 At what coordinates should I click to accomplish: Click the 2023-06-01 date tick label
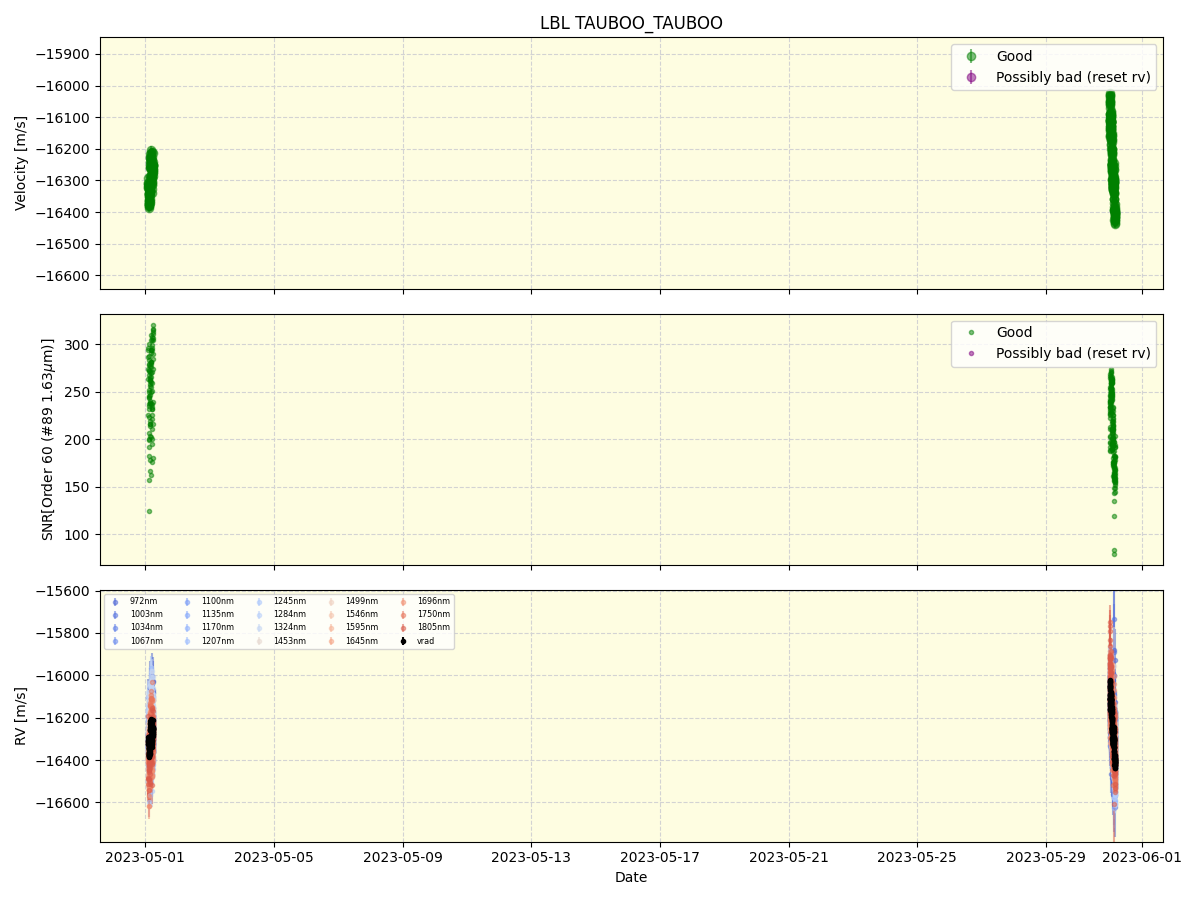pyautogui.click(x=1142, y=857)
